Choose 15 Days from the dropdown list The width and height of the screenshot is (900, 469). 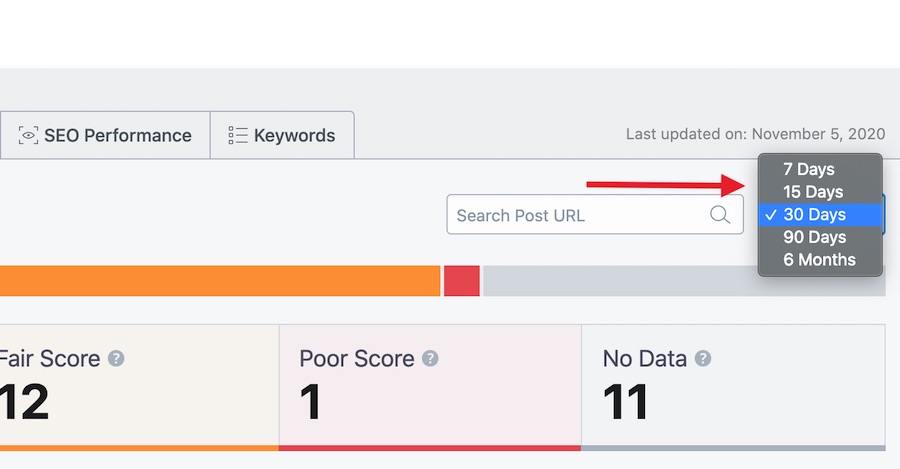(x=820, y=192)
